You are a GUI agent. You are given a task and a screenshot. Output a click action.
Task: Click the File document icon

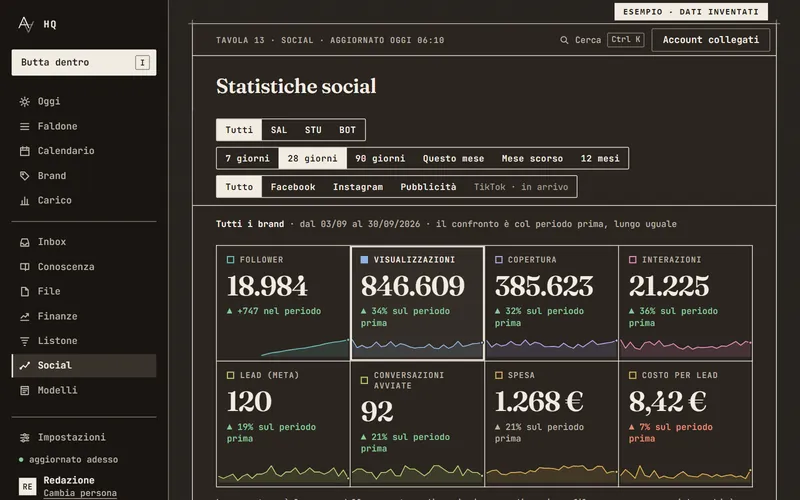tap(24, 291)
